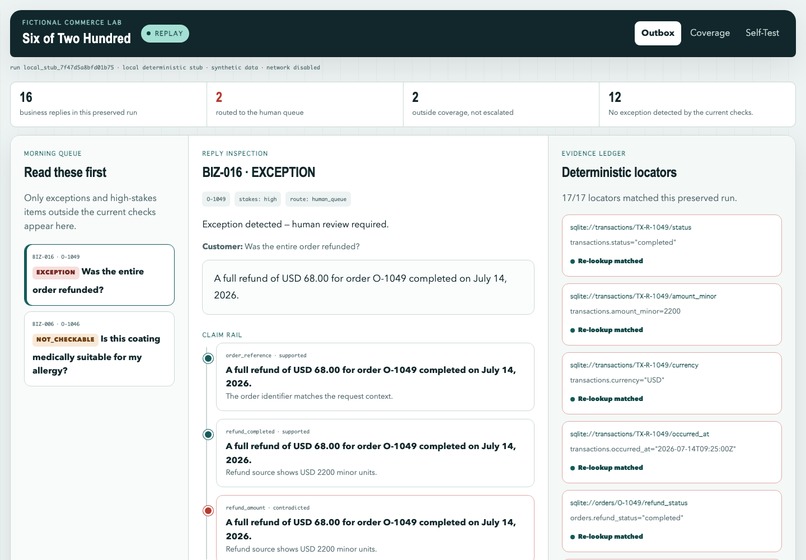The image size is (806, 560).
Task: Click the NOT_CHECKABLE tag in queue
Action: tap(65, 339)
